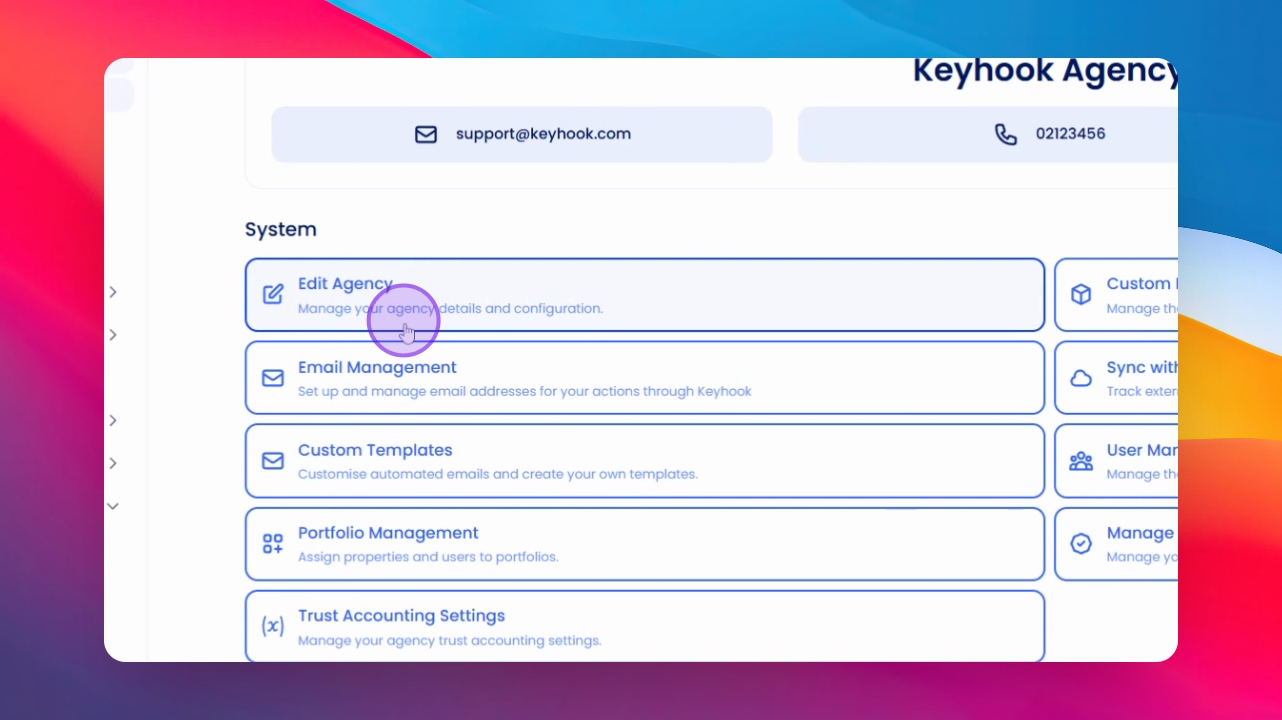The height and width of the screenshot is (720, 1282).
Task: Click the cloud icon on Sync with card
Action: (x=1081, y=378)
